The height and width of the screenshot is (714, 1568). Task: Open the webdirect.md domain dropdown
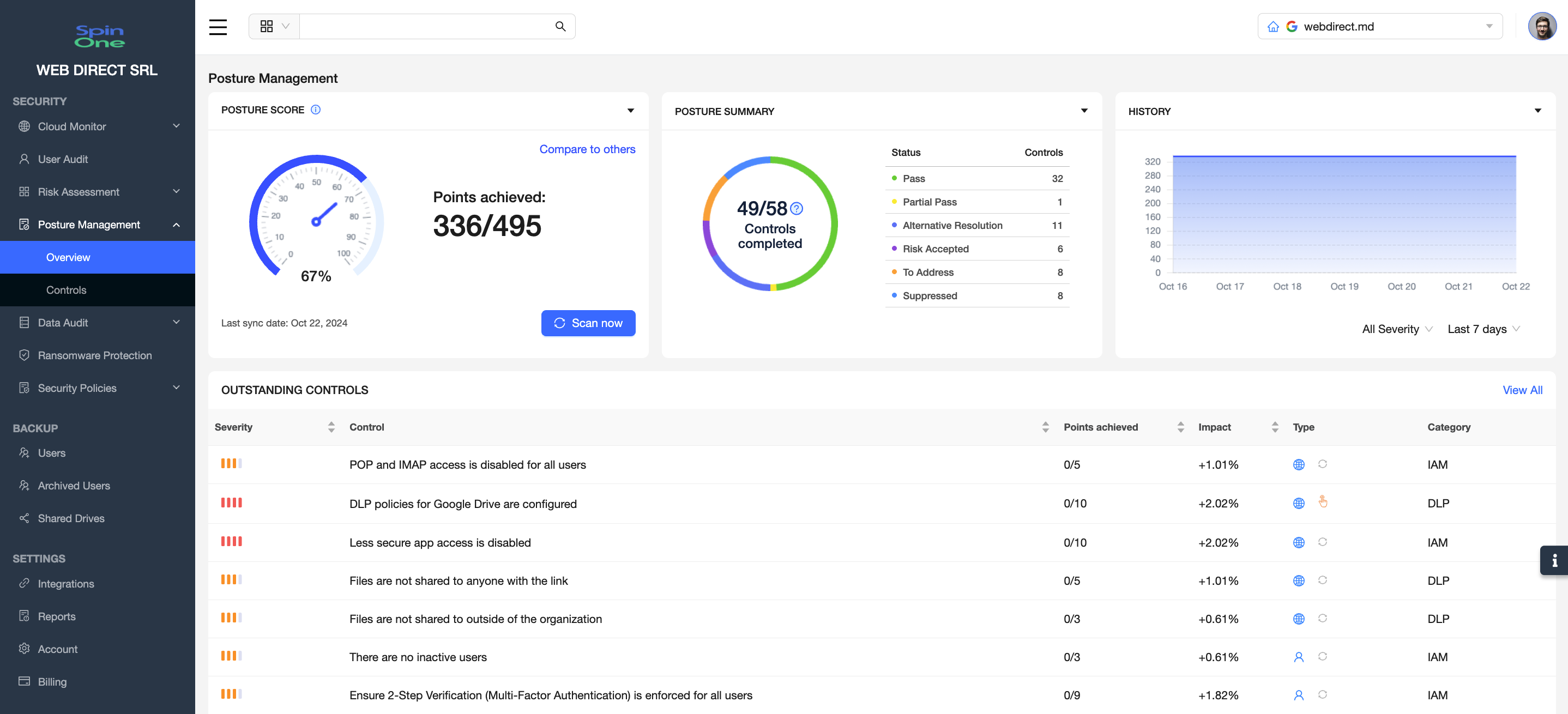1380,27
